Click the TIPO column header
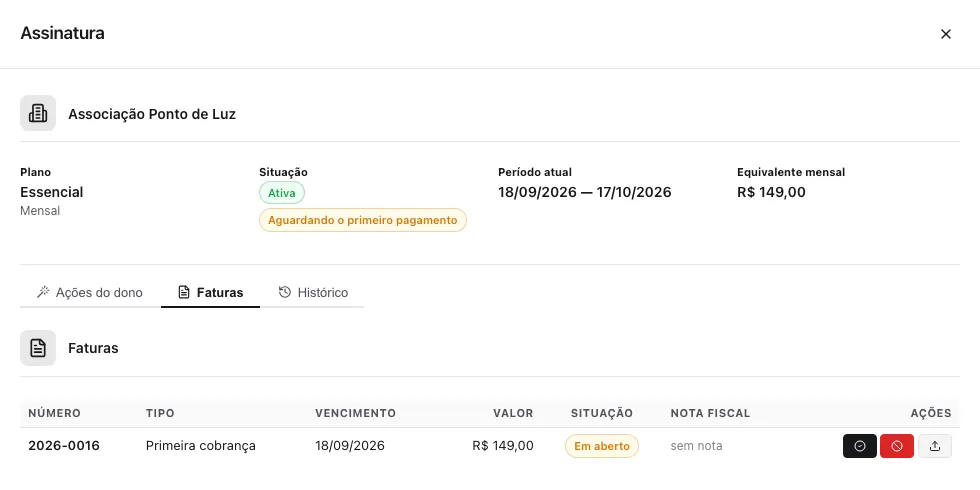Screen dimensions: 980x490 (160, 413)
